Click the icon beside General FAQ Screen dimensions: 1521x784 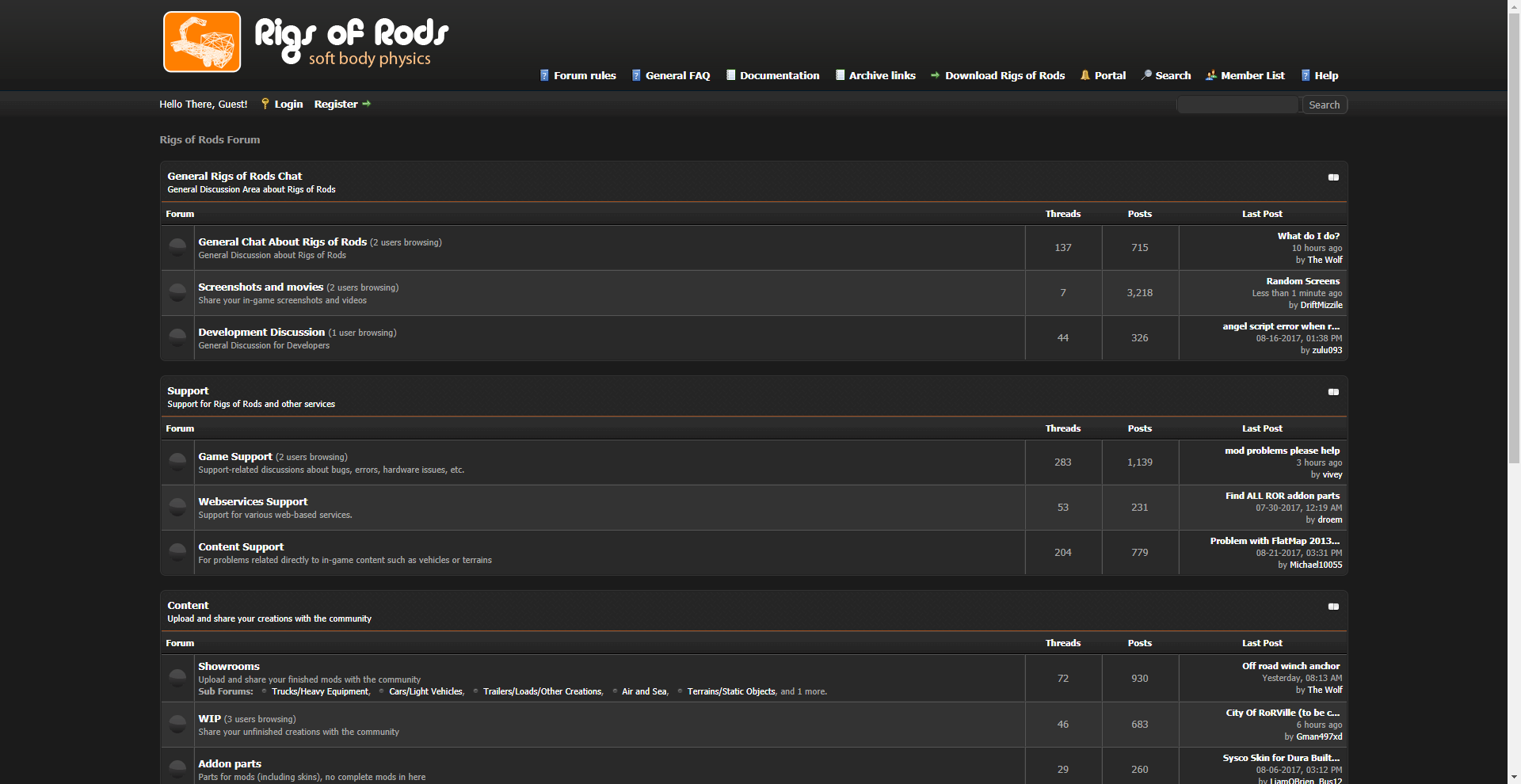(636, 75)
